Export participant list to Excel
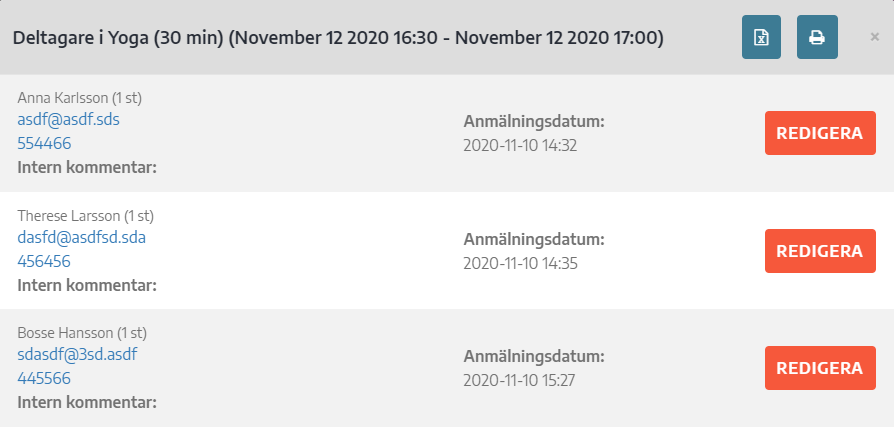The width and height of the screenshot is (894, 427). (x=761, y=37)
